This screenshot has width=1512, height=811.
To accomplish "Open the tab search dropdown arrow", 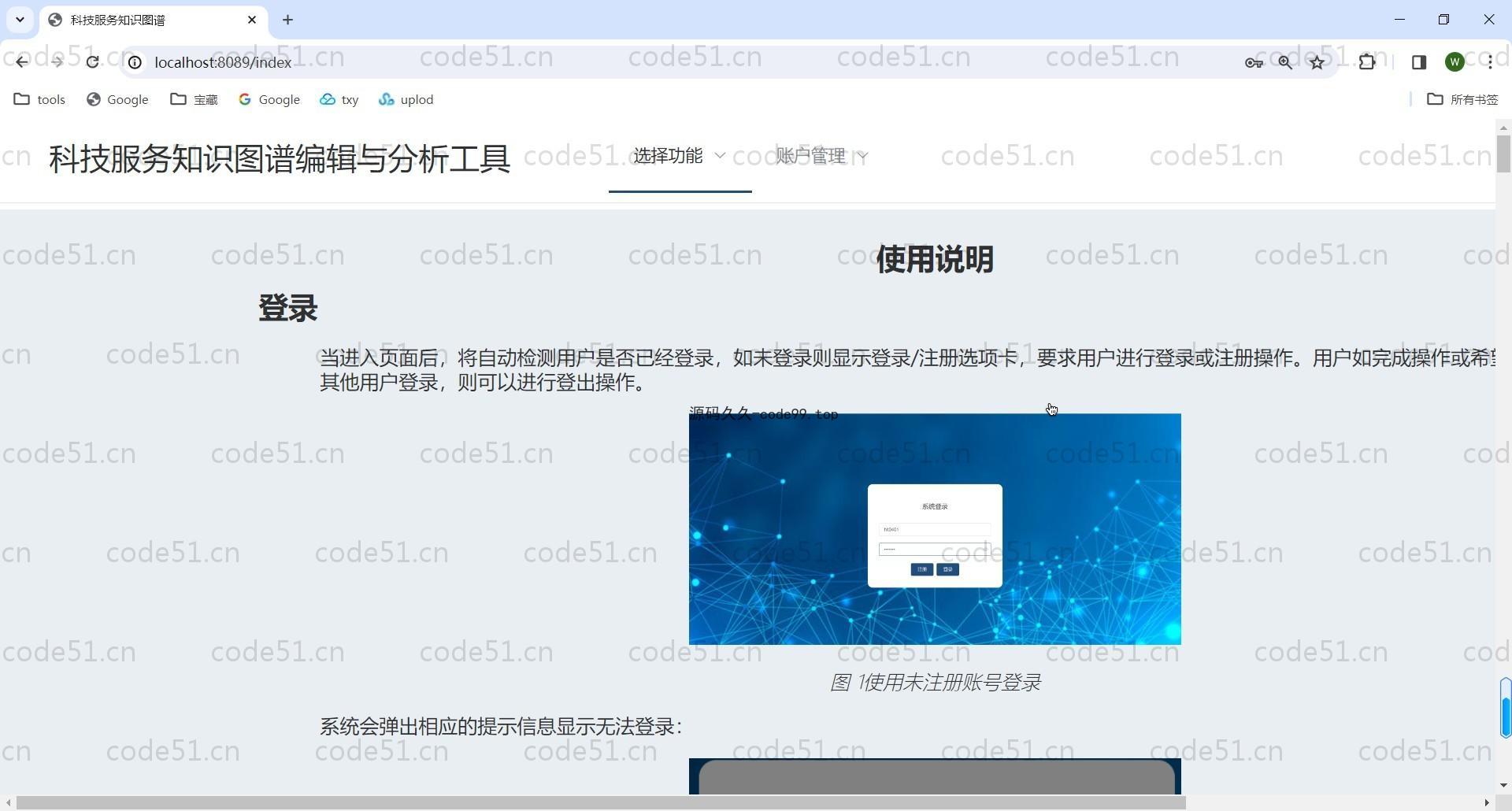I will click(x=20, y=20).
